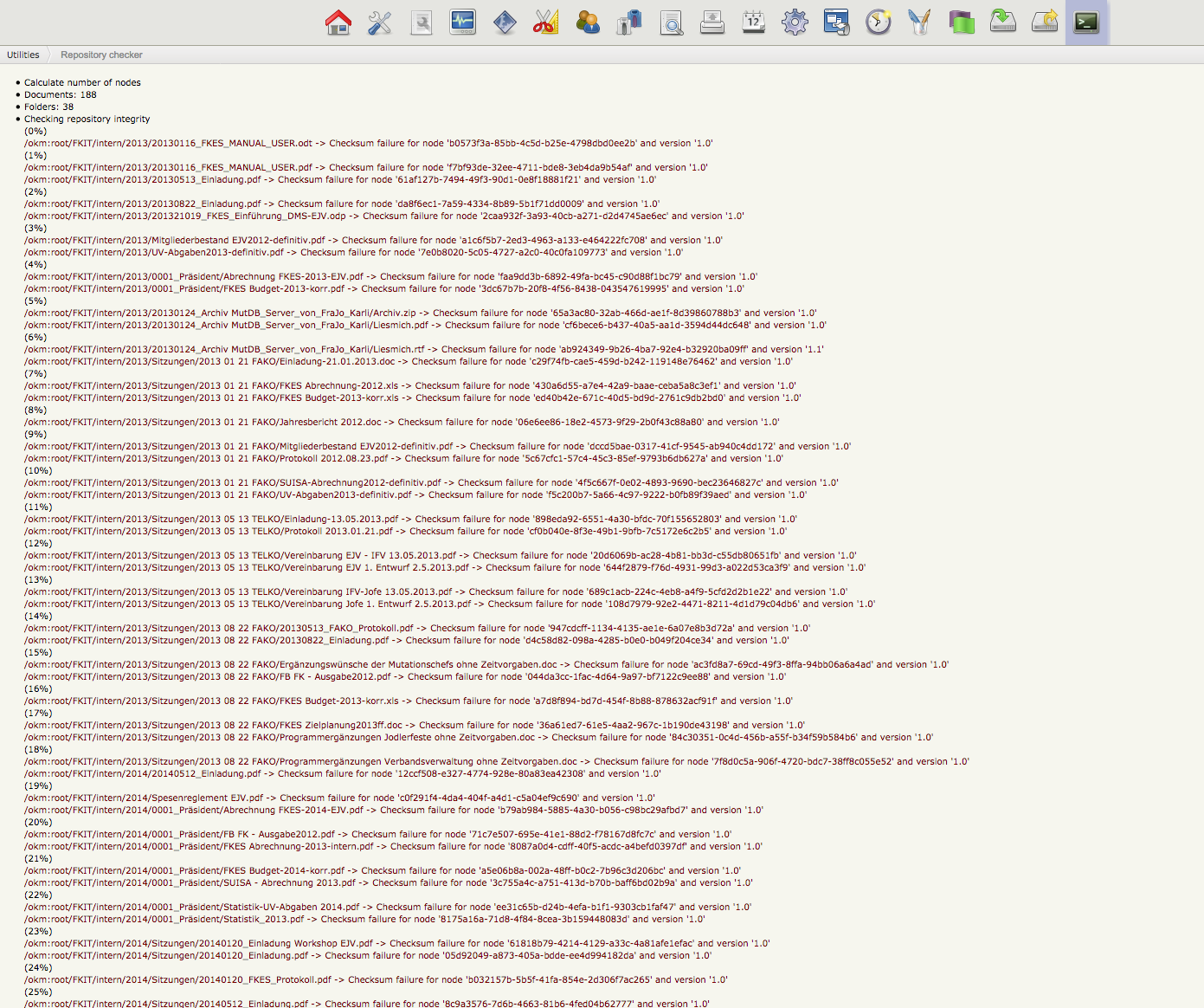
Task: Select the pencil and brush cup icon
Action: (x=919, y=23)
